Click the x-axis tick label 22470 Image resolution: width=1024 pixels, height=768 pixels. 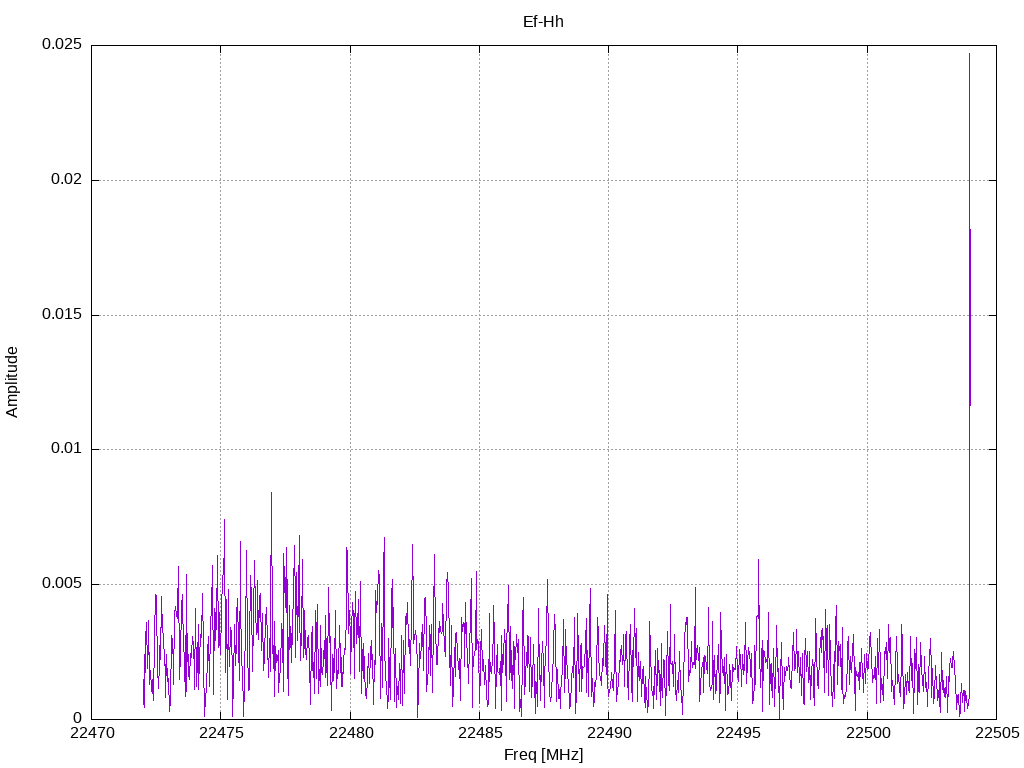[92, 733]
